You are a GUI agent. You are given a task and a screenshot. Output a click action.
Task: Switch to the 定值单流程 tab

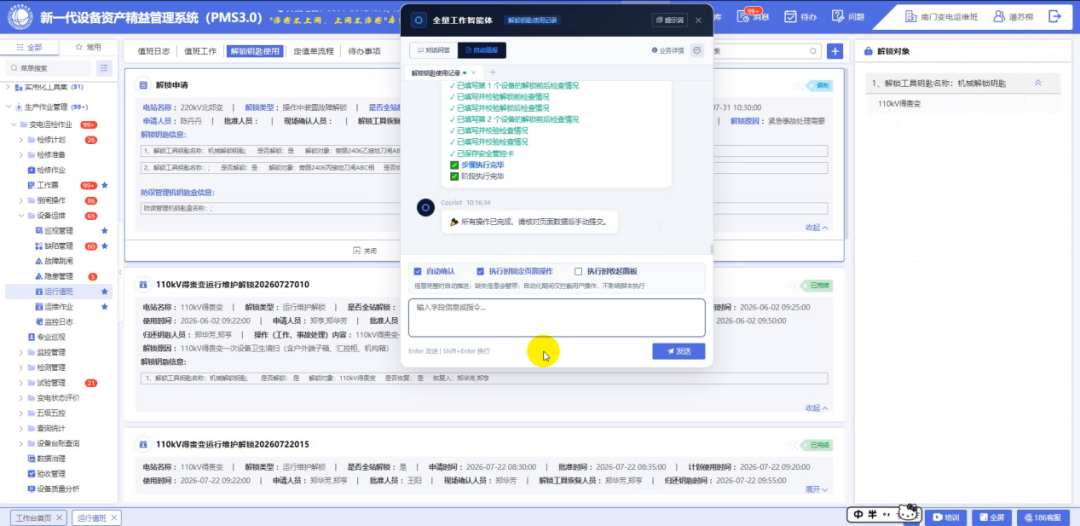[x=313, y=51]
